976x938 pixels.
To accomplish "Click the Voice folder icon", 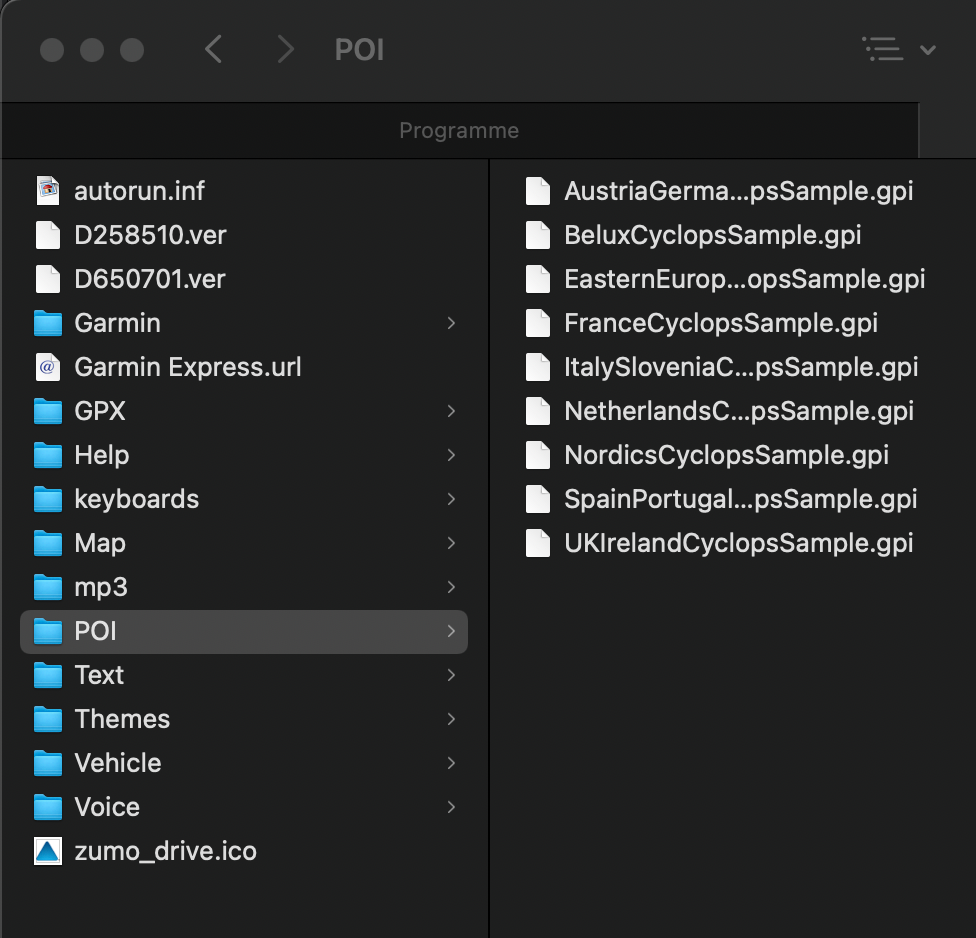I will pyautogui.click(x=48, y=807).
